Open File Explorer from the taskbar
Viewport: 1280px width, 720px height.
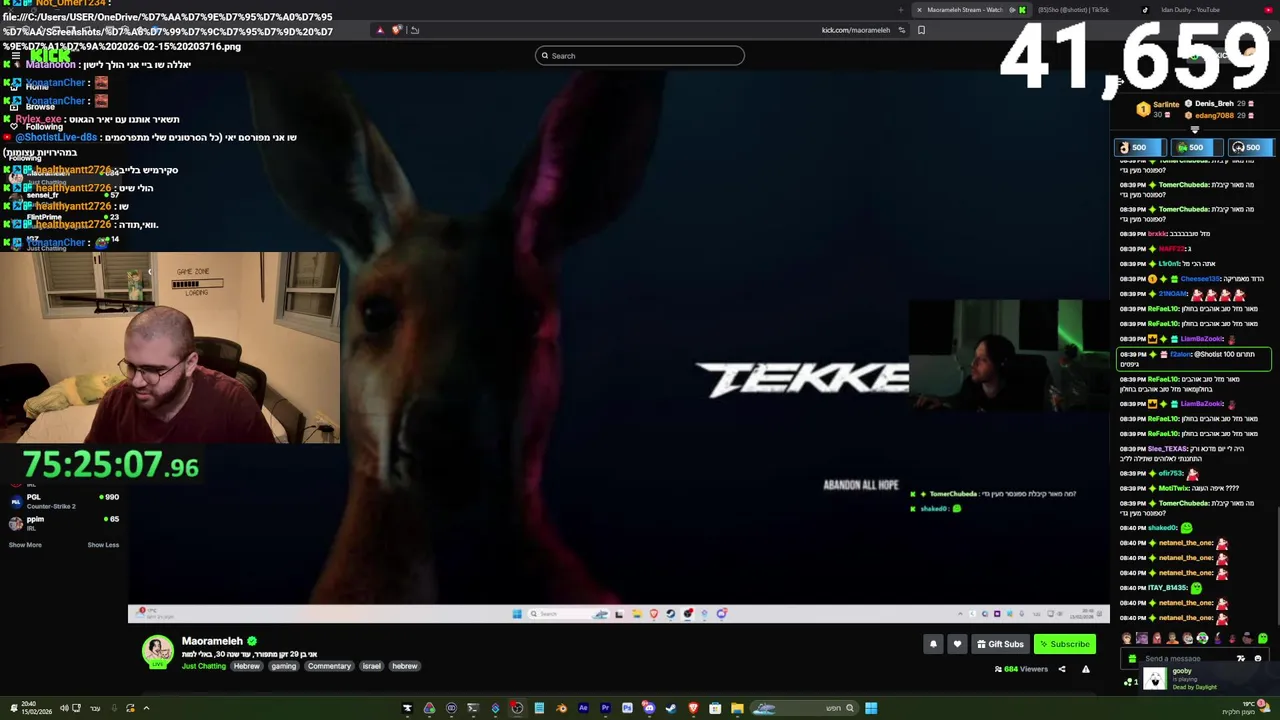(x=737, y=708)
